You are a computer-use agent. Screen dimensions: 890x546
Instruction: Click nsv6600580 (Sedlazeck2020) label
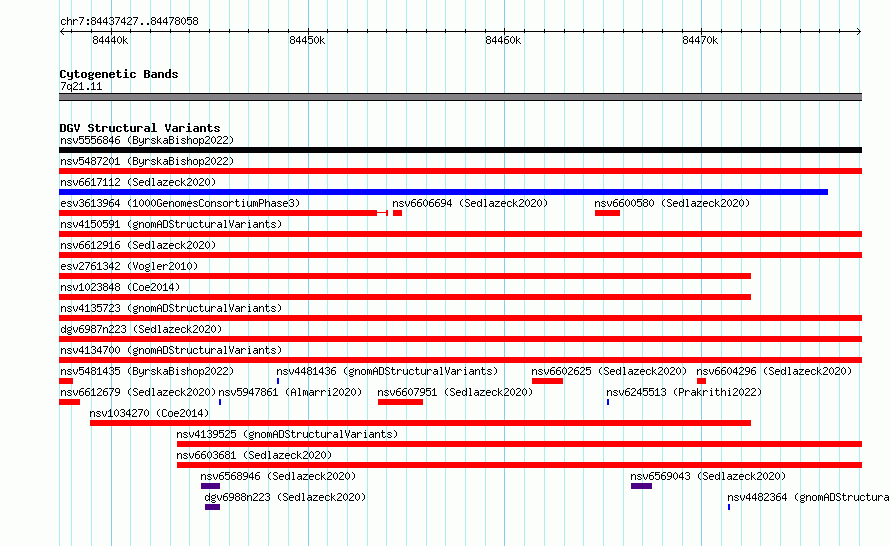(x=672, y=203)
